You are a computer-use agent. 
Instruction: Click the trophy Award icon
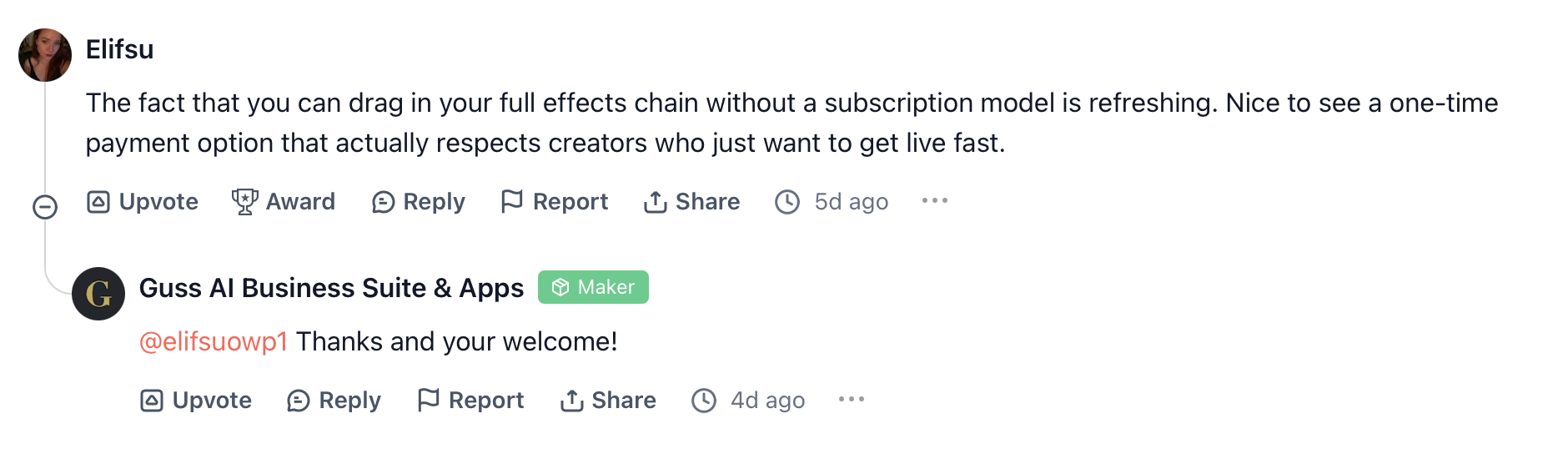click(x=244, y=202)
